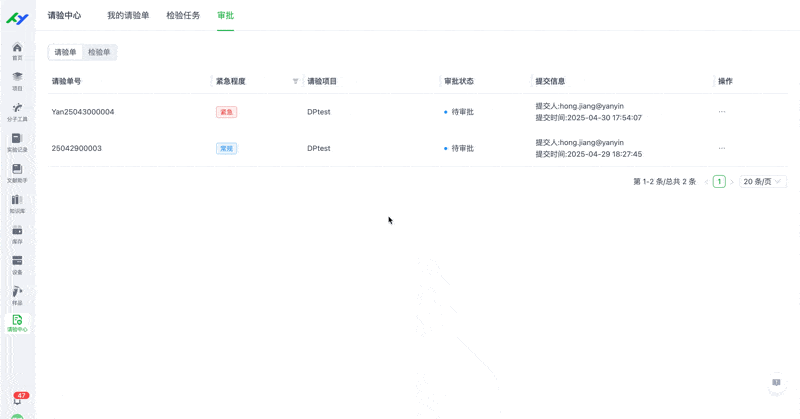The width and height of the screenshot is (800, 419).
Task: Select the 审批 tab
Action: point(226,15)
